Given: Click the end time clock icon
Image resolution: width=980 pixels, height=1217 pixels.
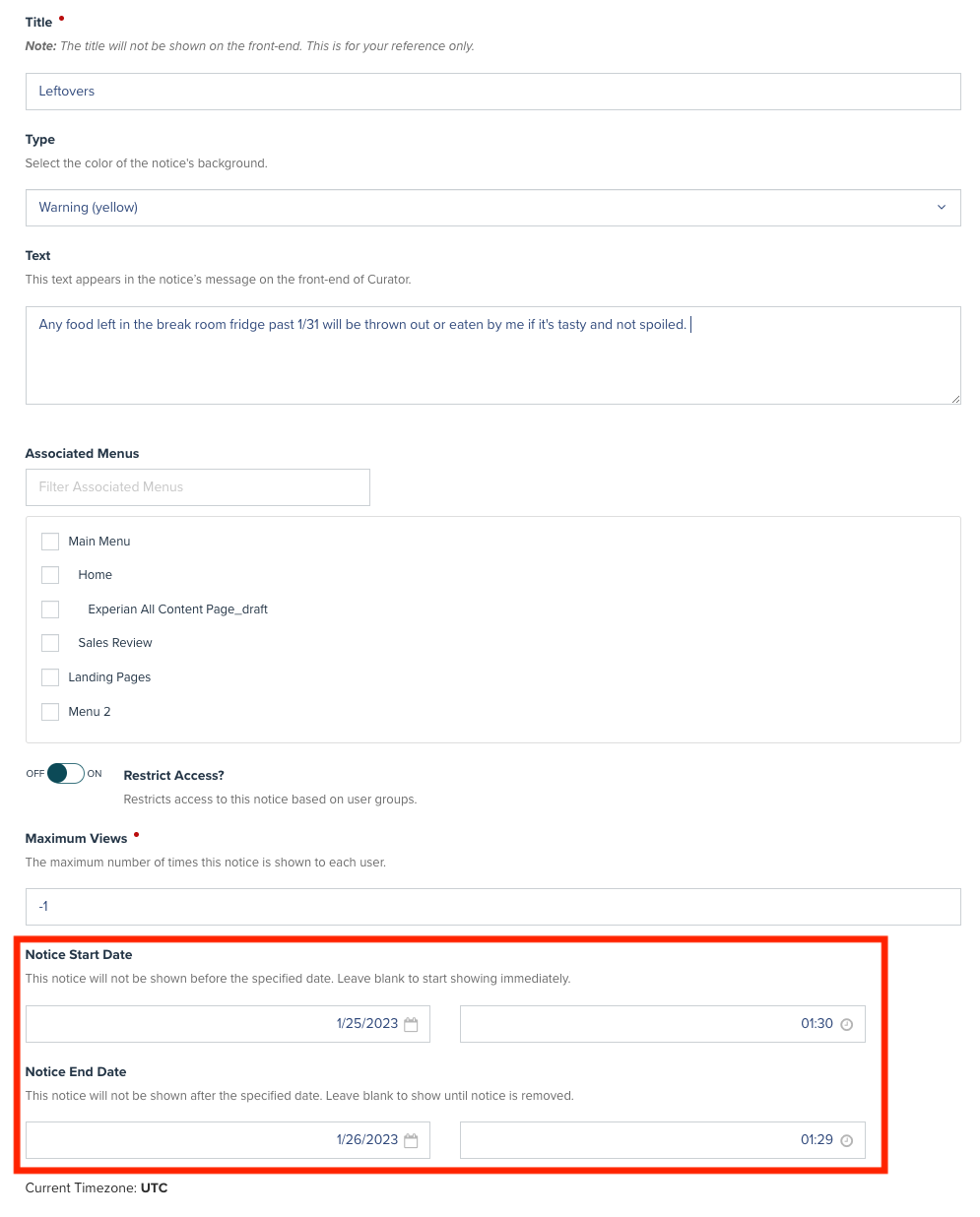Looking at the screenshot, I should [846, 1140].
